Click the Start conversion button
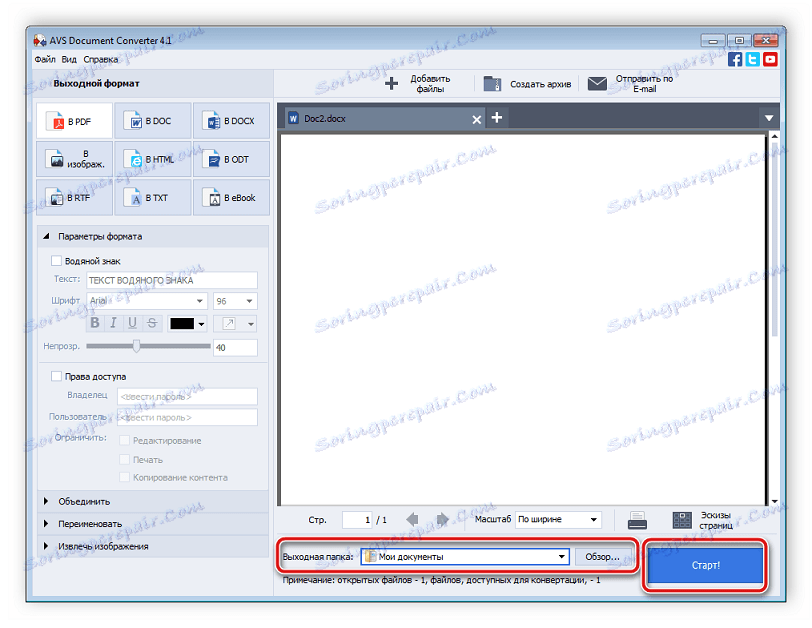This screenshot has height=628, width=812. tap(705, 565)
